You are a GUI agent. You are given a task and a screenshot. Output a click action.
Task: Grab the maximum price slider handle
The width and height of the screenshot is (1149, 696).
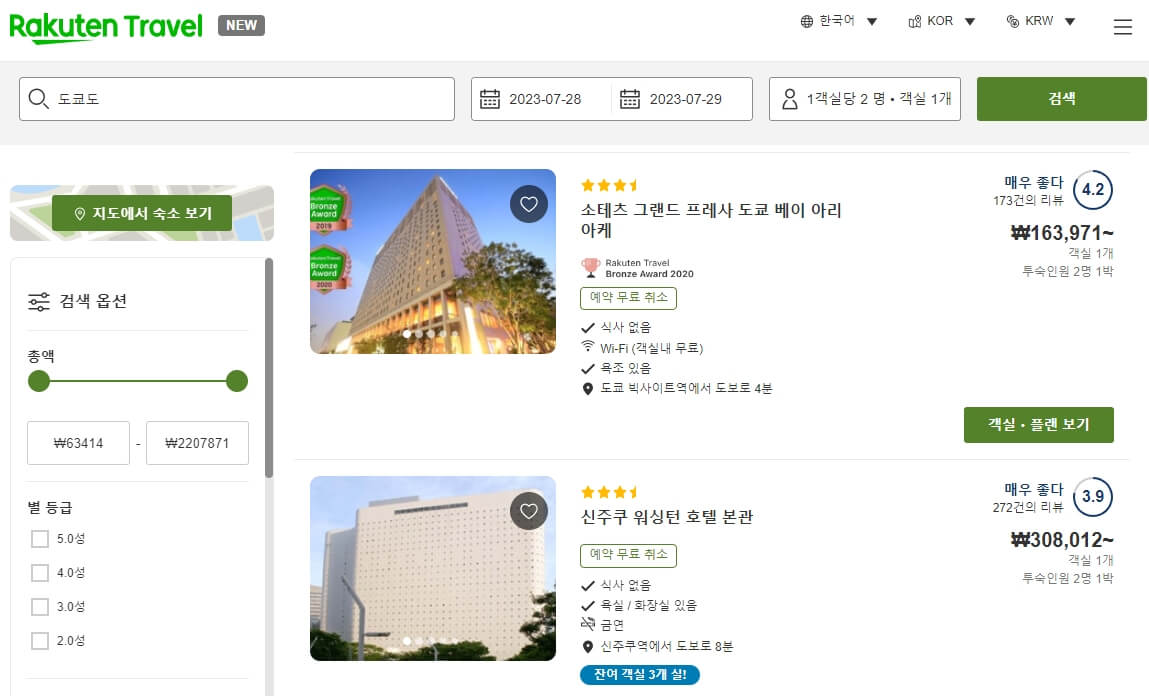(237, 381)
